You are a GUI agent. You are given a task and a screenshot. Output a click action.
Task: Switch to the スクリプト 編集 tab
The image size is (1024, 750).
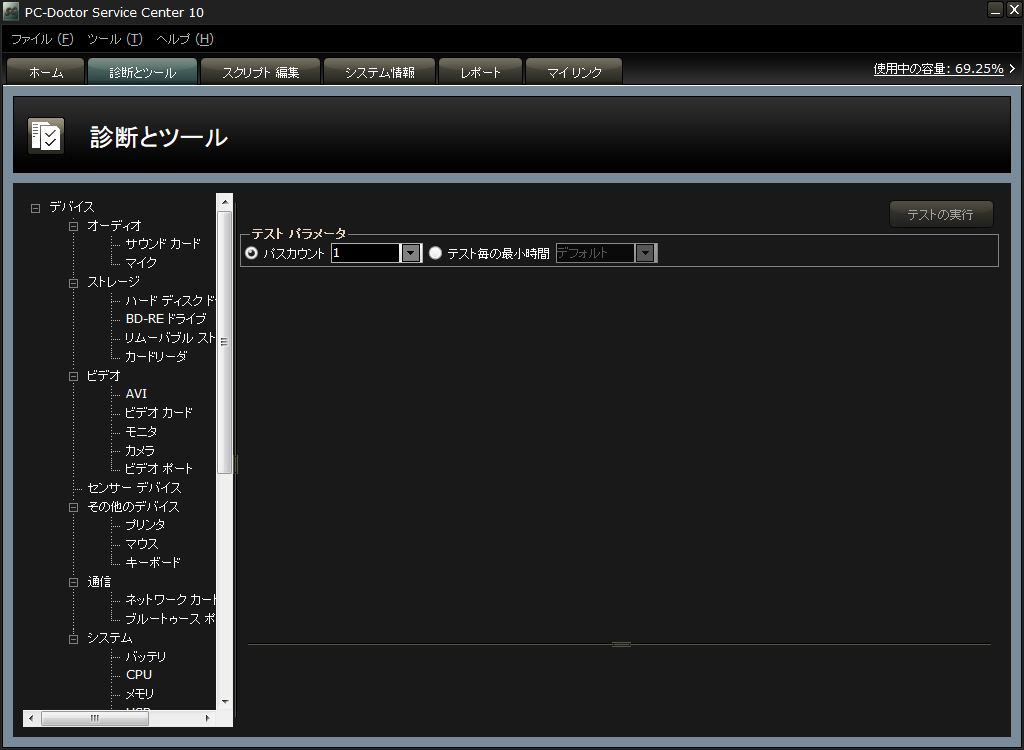pos(261,72)
